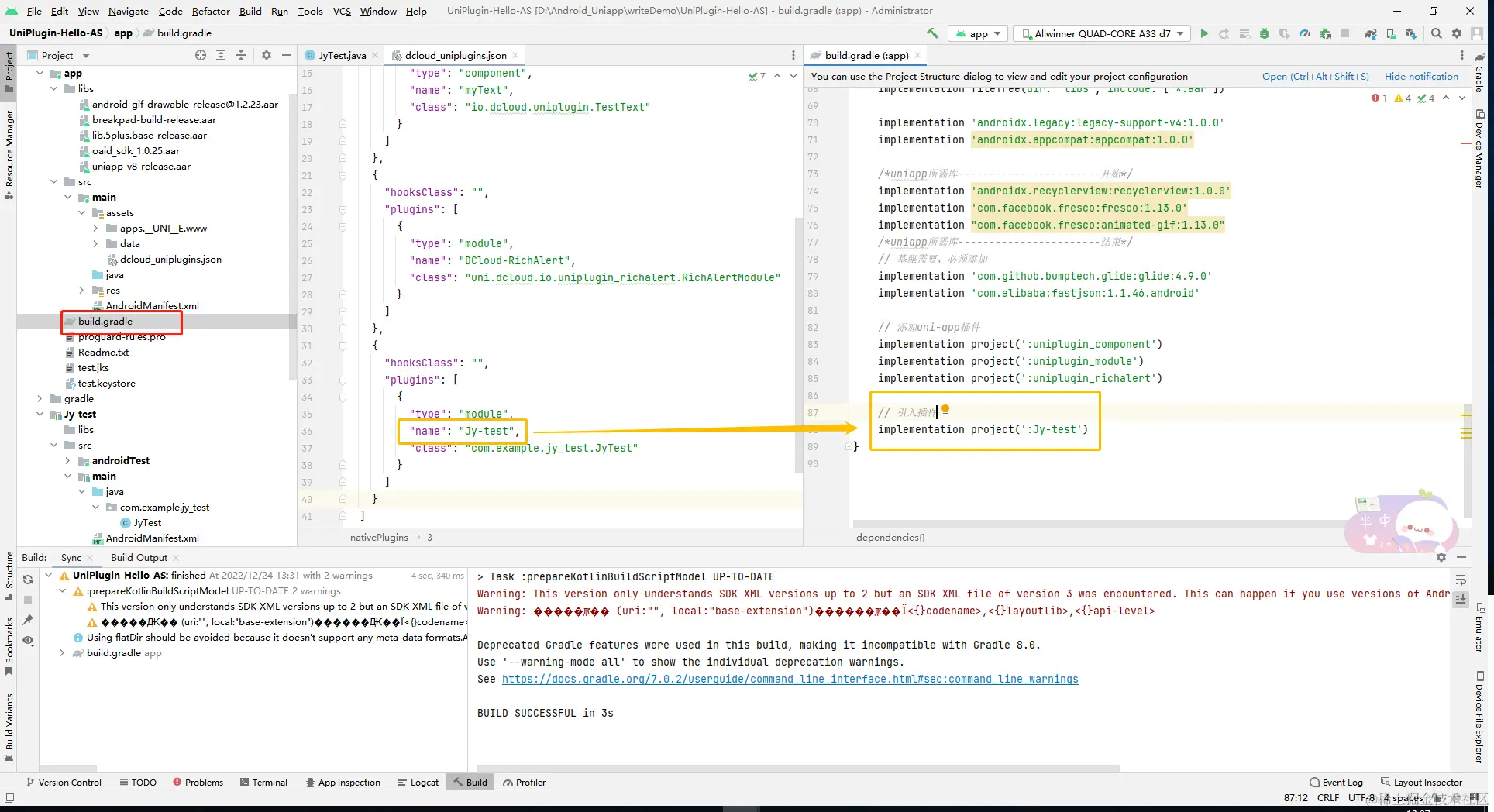
Task: Click the green Run app button
Action: tap(1204, 33)
